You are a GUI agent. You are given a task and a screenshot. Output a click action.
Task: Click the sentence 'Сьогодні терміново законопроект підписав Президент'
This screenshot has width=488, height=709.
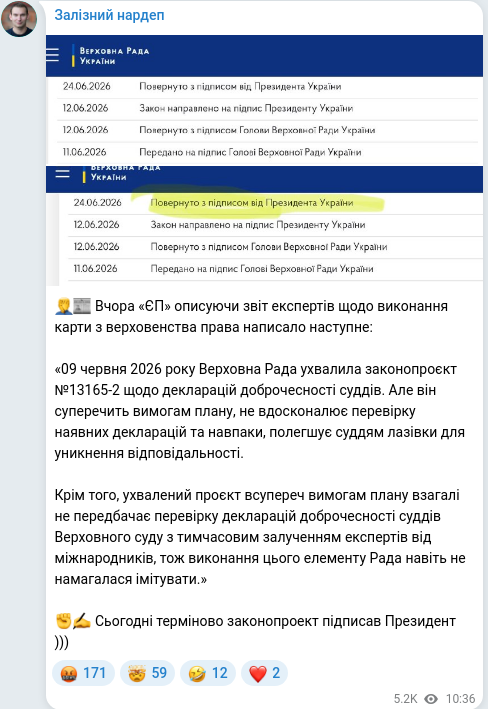point(275,621)
